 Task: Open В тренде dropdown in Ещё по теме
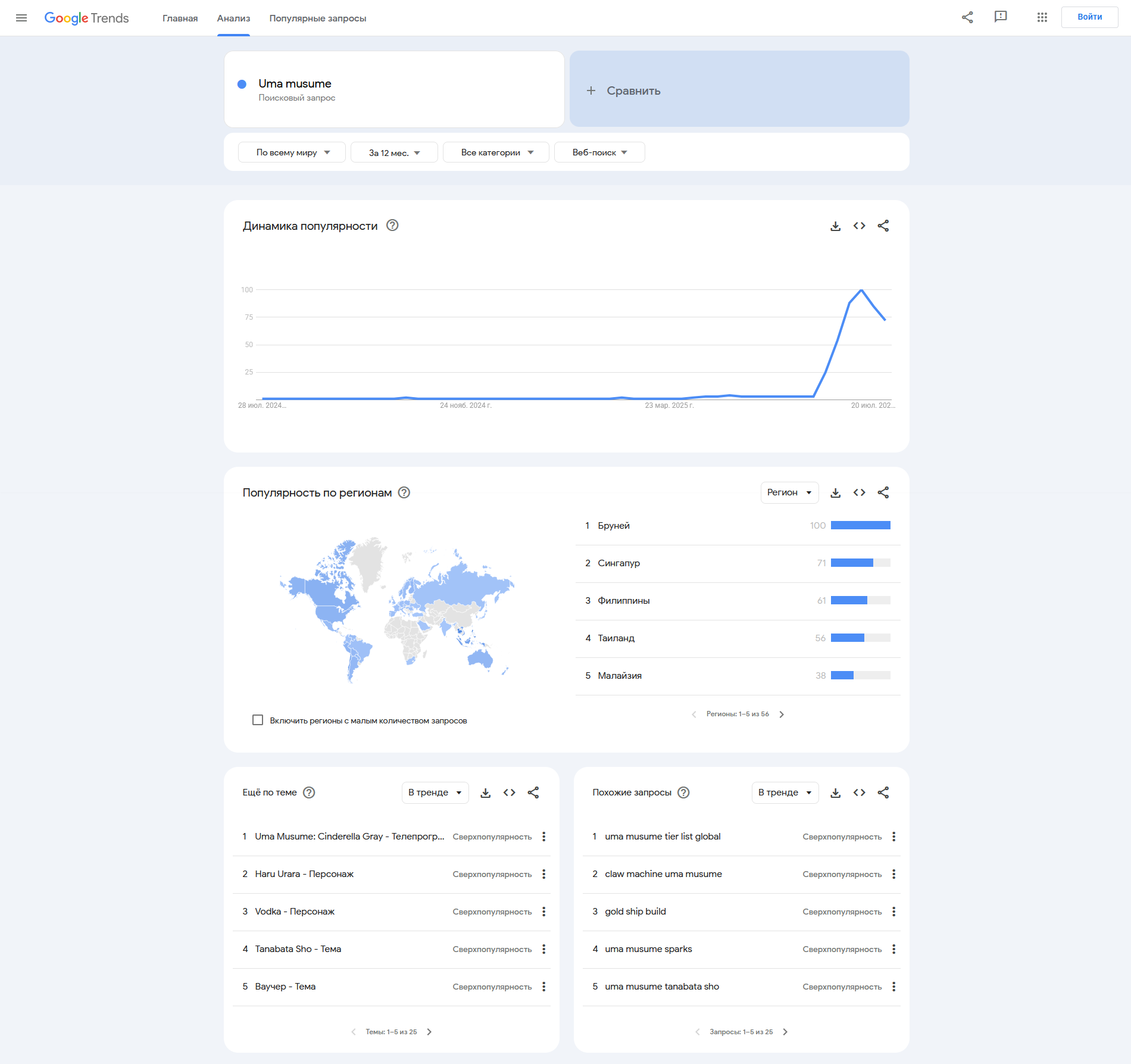[435, 792]
